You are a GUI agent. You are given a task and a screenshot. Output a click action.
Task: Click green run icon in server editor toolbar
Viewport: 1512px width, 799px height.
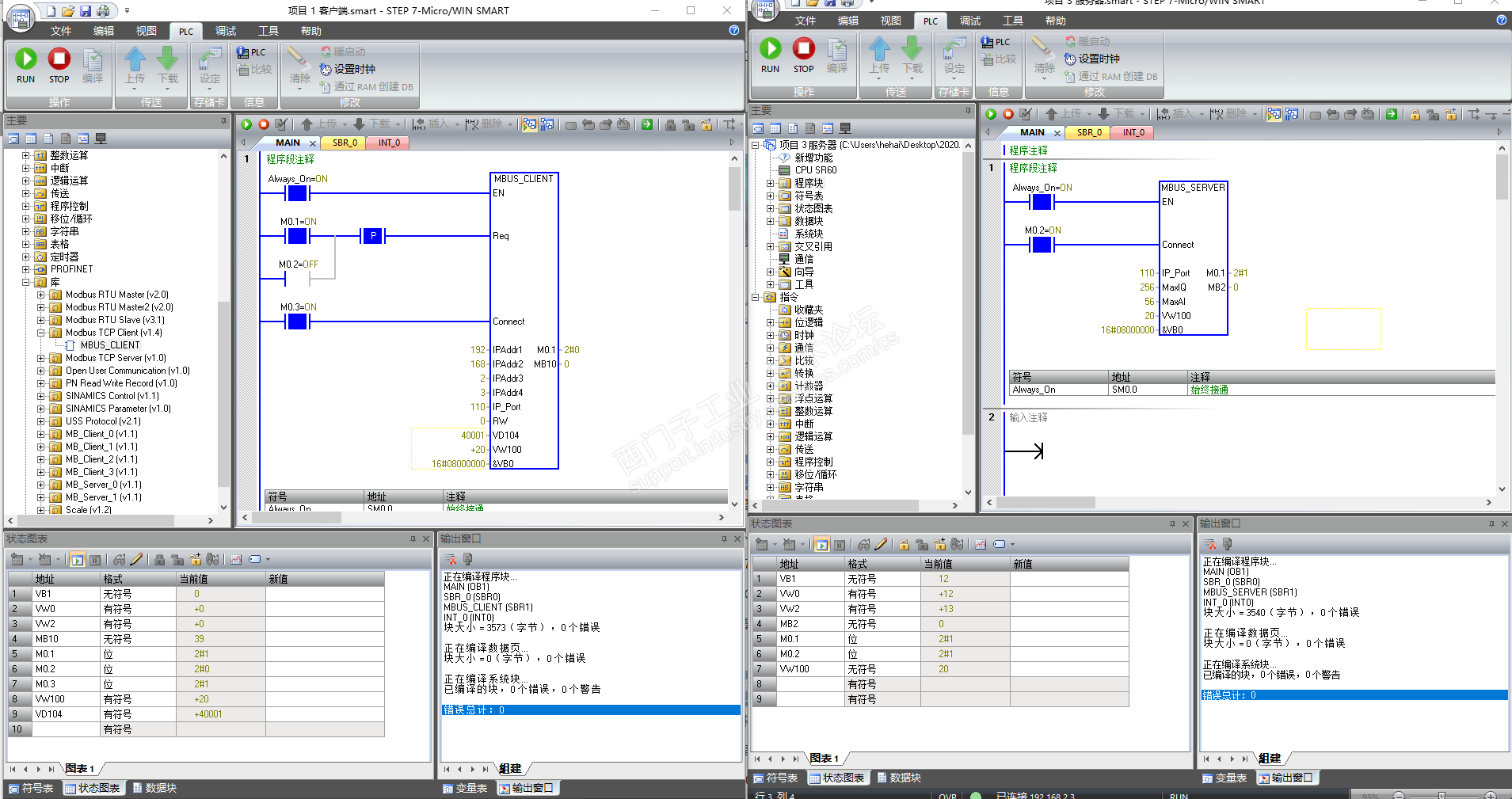pyautogui.click(x=991, y=114)
